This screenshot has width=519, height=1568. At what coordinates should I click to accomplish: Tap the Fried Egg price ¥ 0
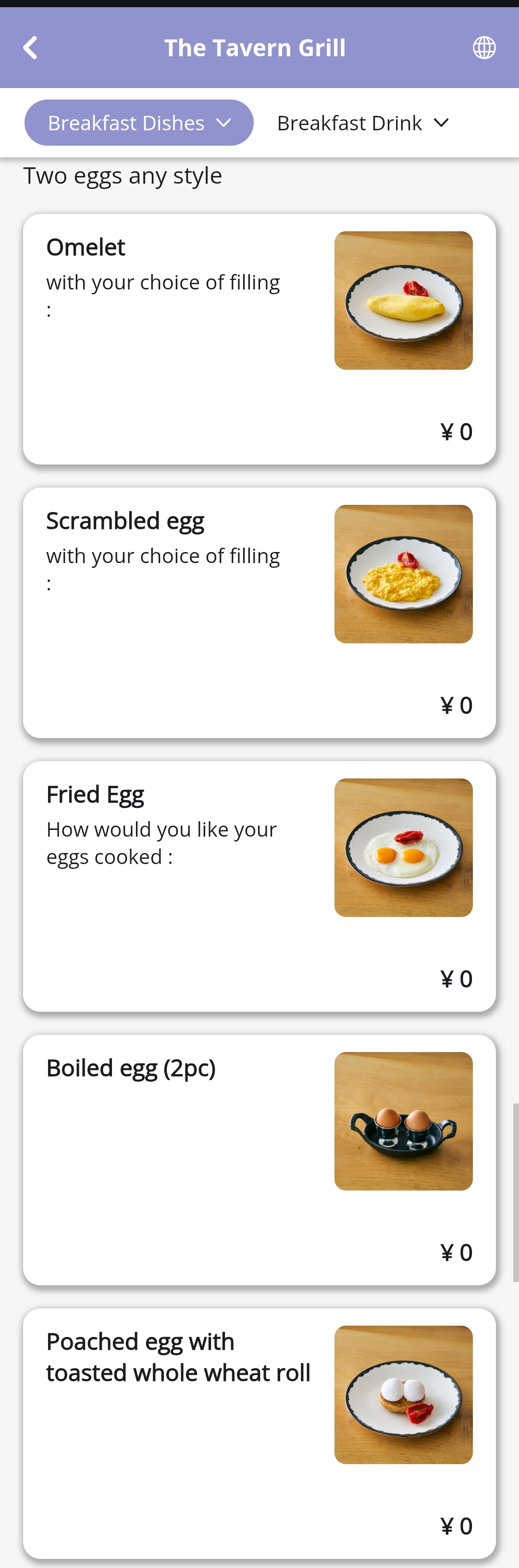pyautogui.click(x=457, y=979)
